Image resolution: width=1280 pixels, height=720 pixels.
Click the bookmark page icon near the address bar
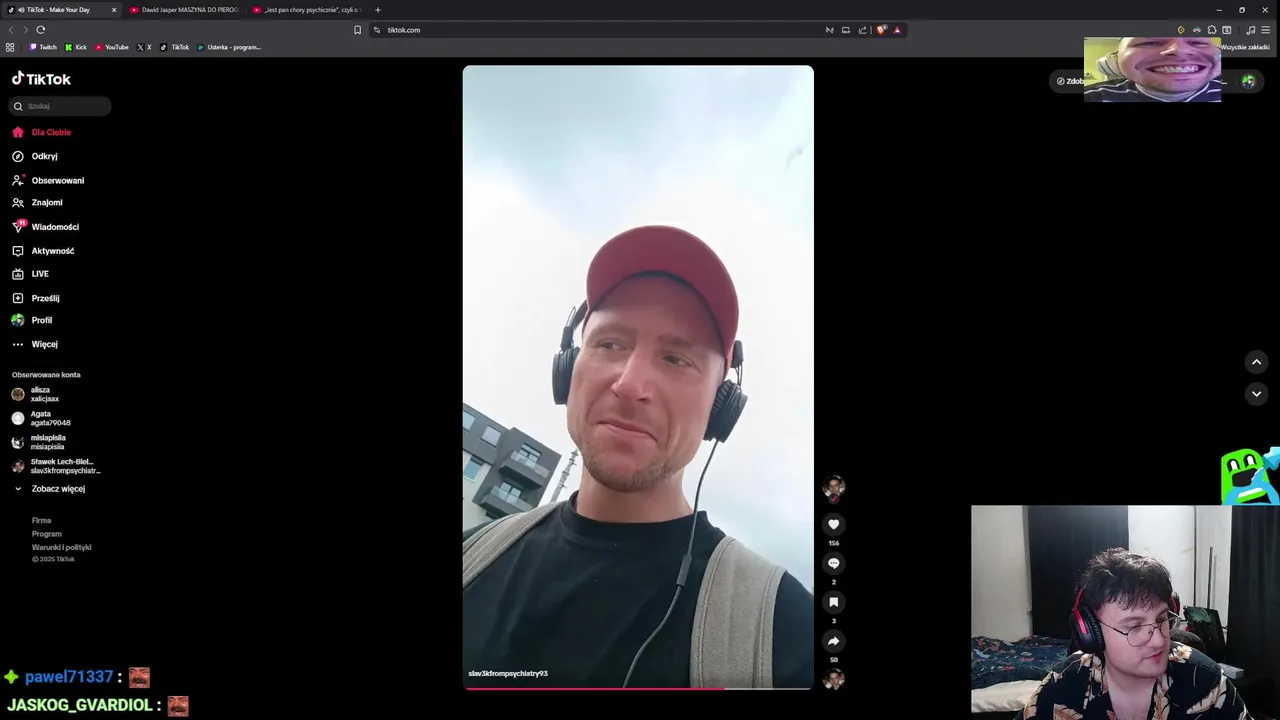tap(357, 30)
